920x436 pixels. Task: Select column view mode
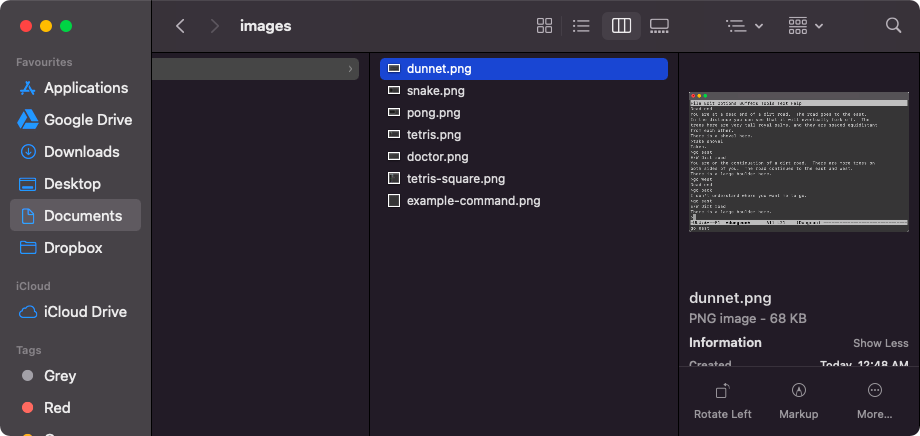621,26
